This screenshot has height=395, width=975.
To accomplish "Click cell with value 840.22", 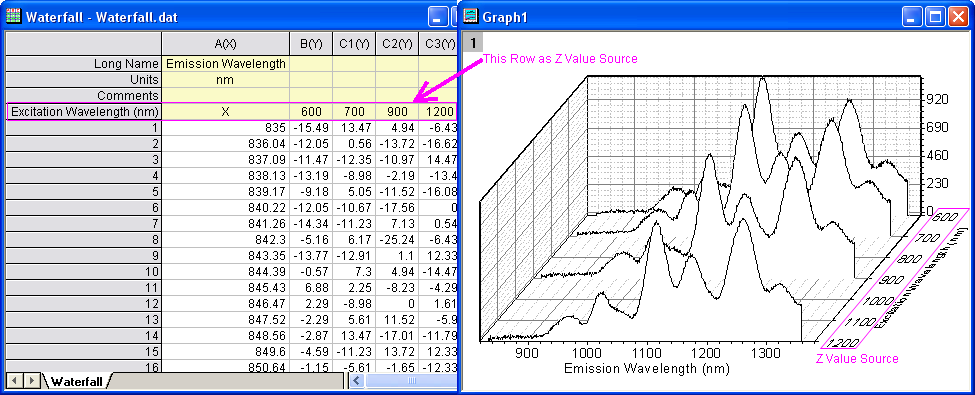I will point(226,207).
